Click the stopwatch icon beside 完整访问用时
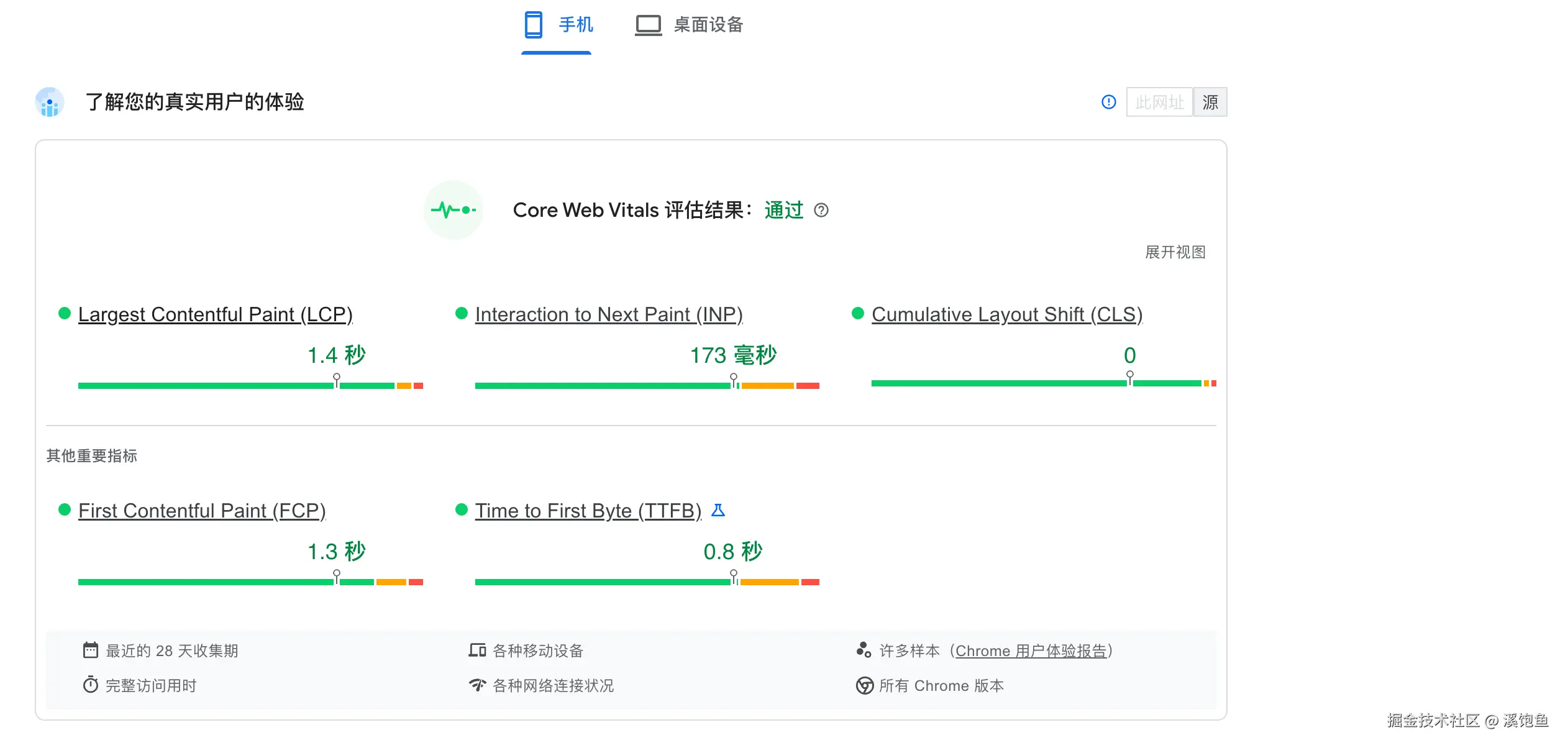Image resolution: width=1568 pixels, height=748 pixels. coord(91,685)
